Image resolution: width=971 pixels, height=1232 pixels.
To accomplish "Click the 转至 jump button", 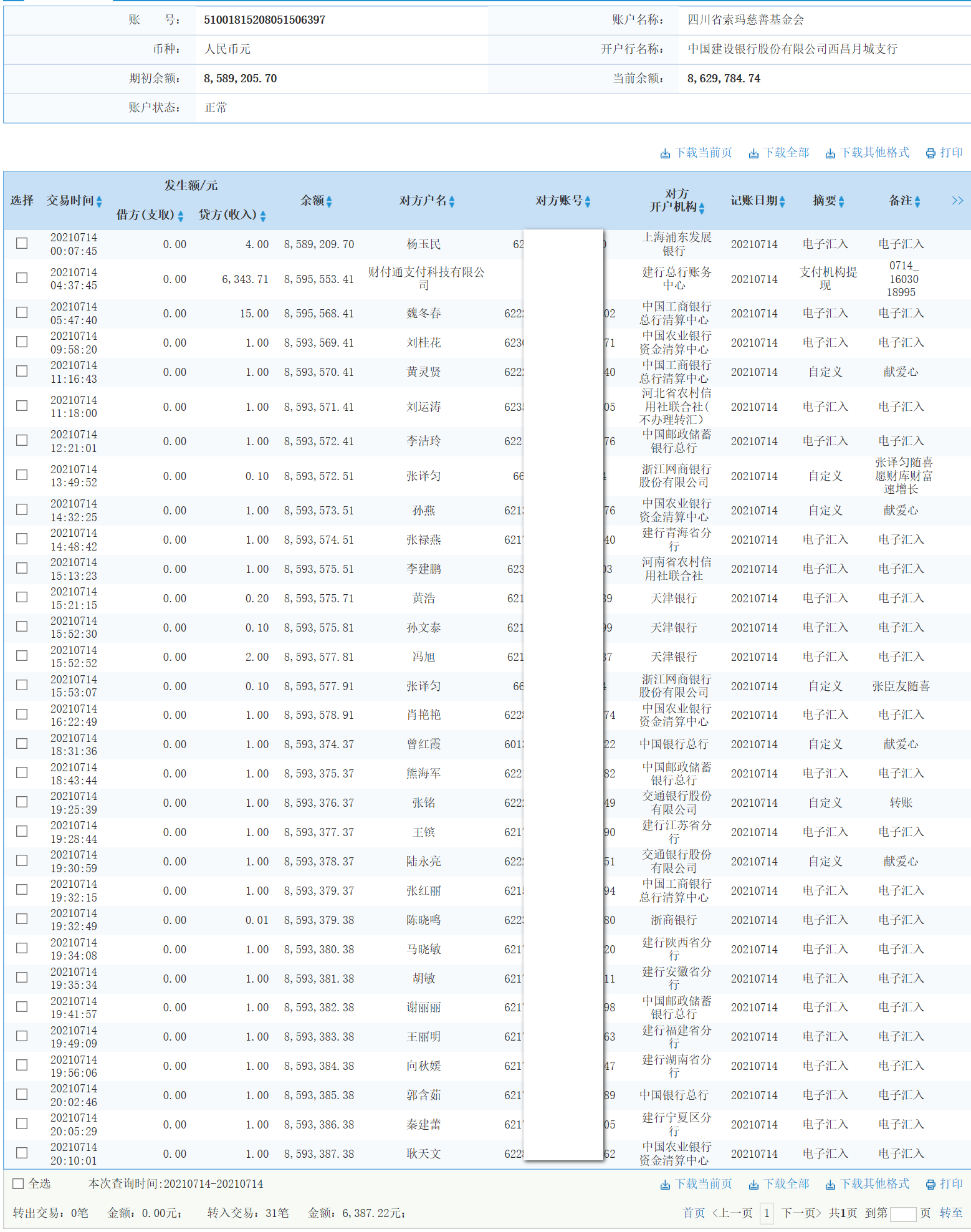I will [x=951, y=1213].
